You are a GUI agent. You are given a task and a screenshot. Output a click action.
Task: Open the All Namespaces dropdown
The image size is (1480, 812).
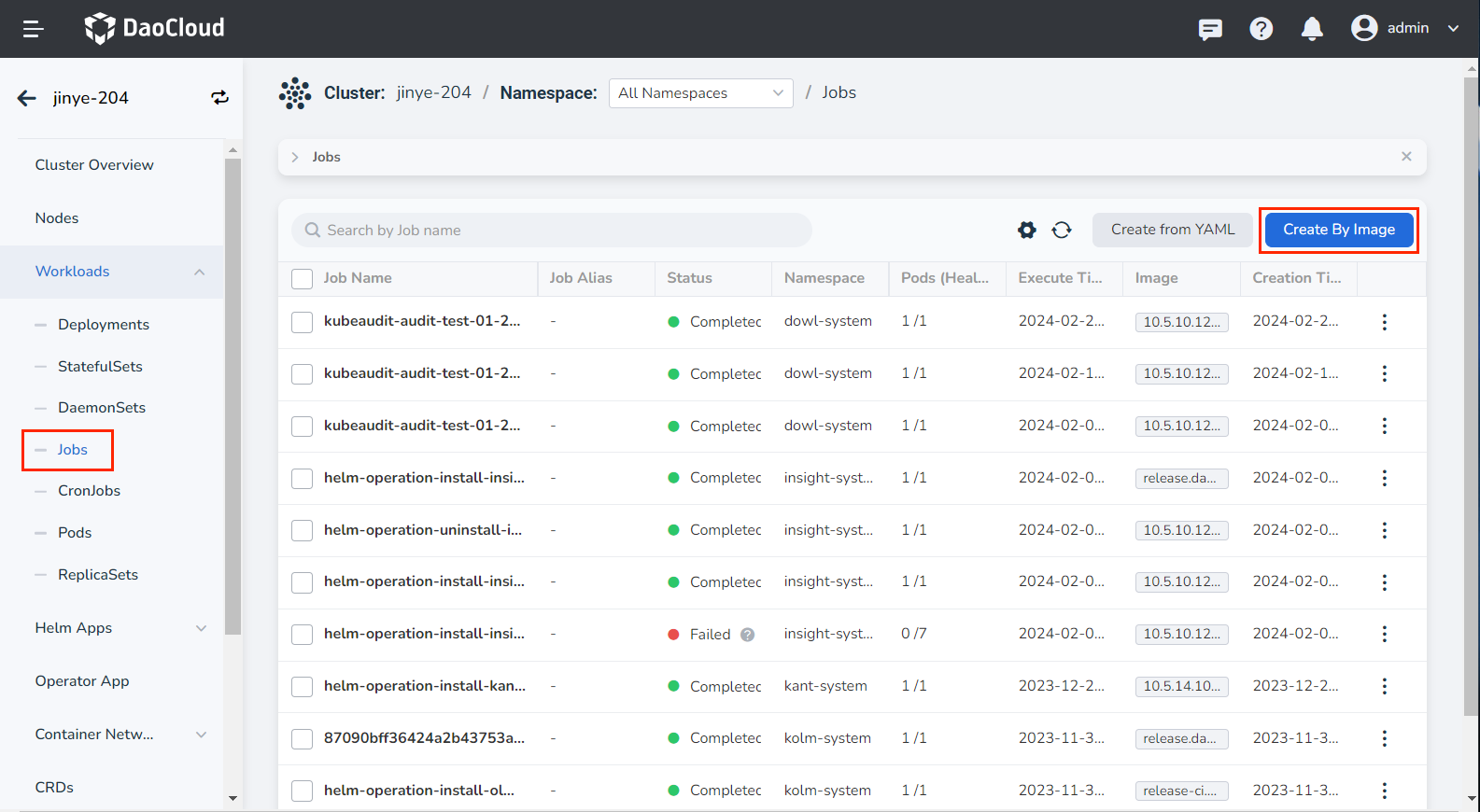point(700,93)
